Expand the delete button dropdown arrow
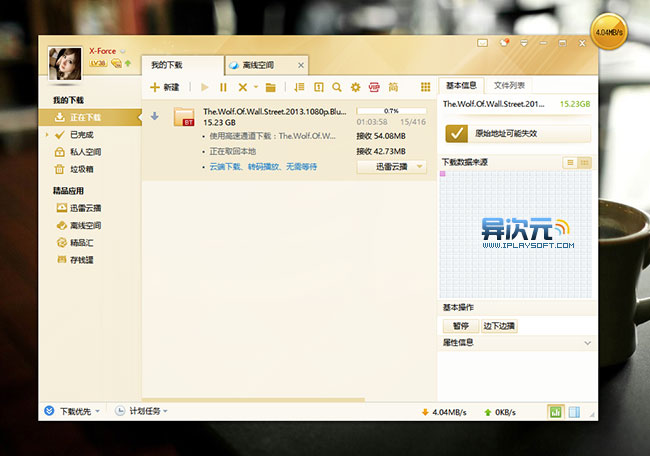The image size is (650, 456). 256,87
